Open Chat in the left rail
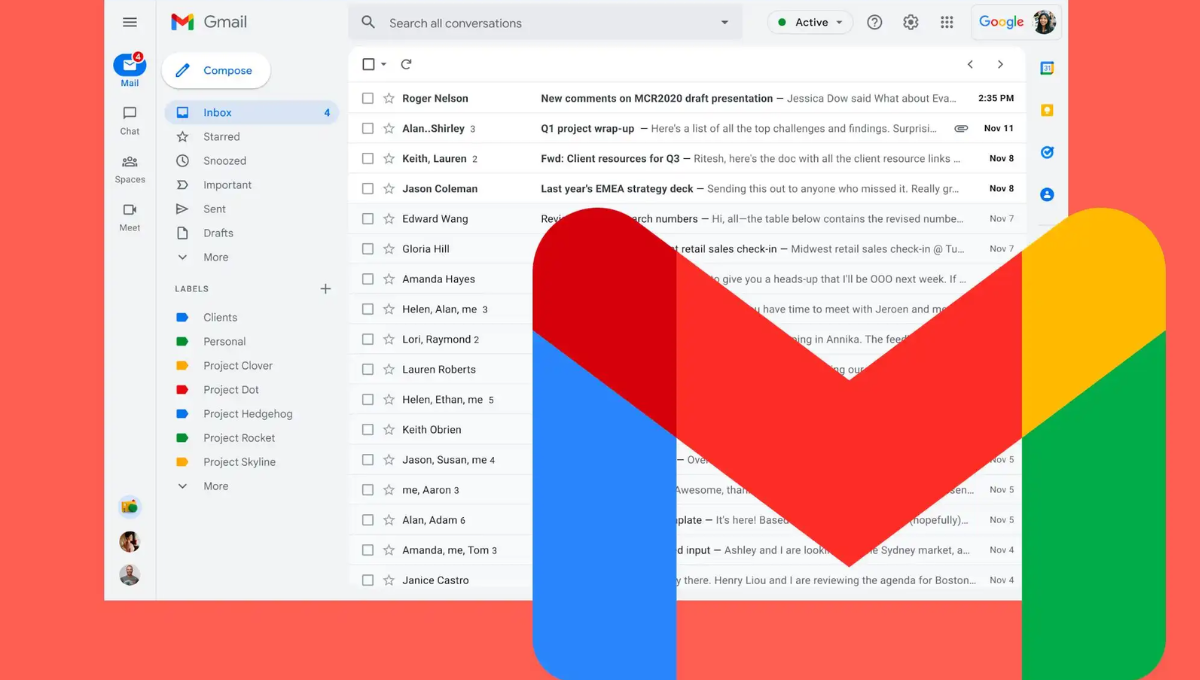 click(x=130, y=120)
